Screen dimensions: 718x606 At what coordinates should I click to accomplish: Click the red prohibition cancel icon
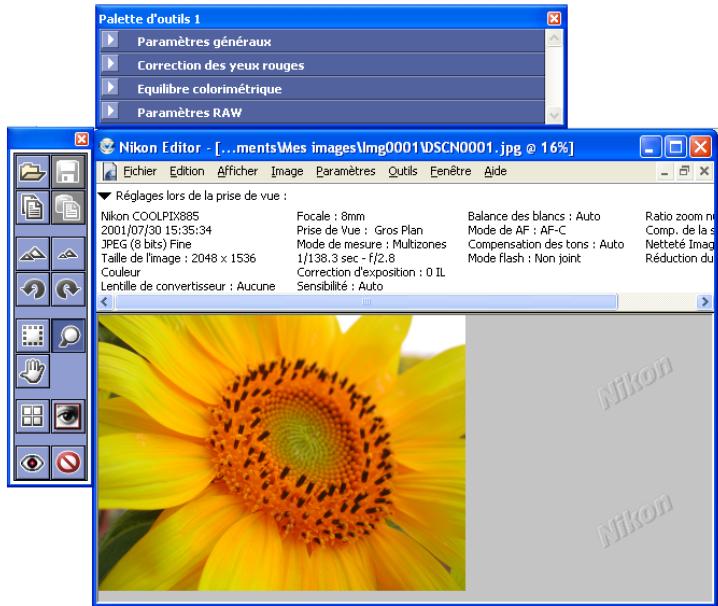click(68, 463)
